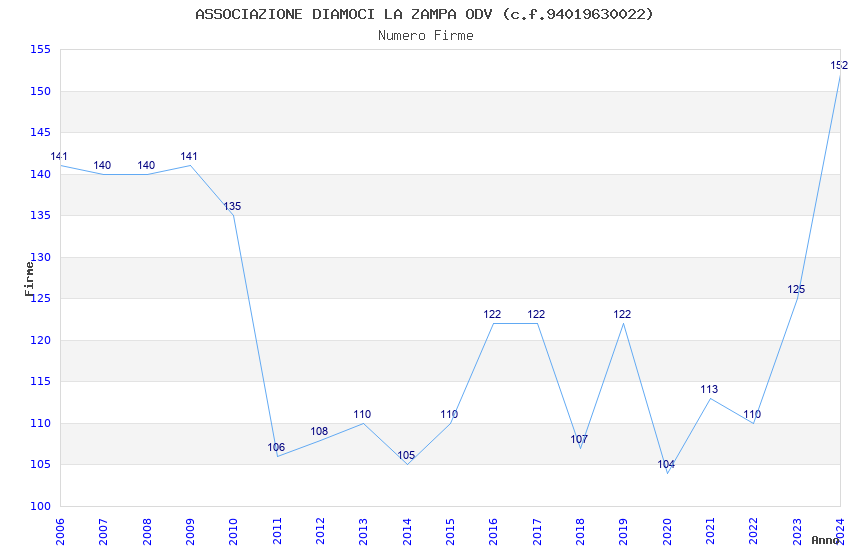Click the x-axis year label 2011
850x550 pixels.
click(x=276, y=532)
